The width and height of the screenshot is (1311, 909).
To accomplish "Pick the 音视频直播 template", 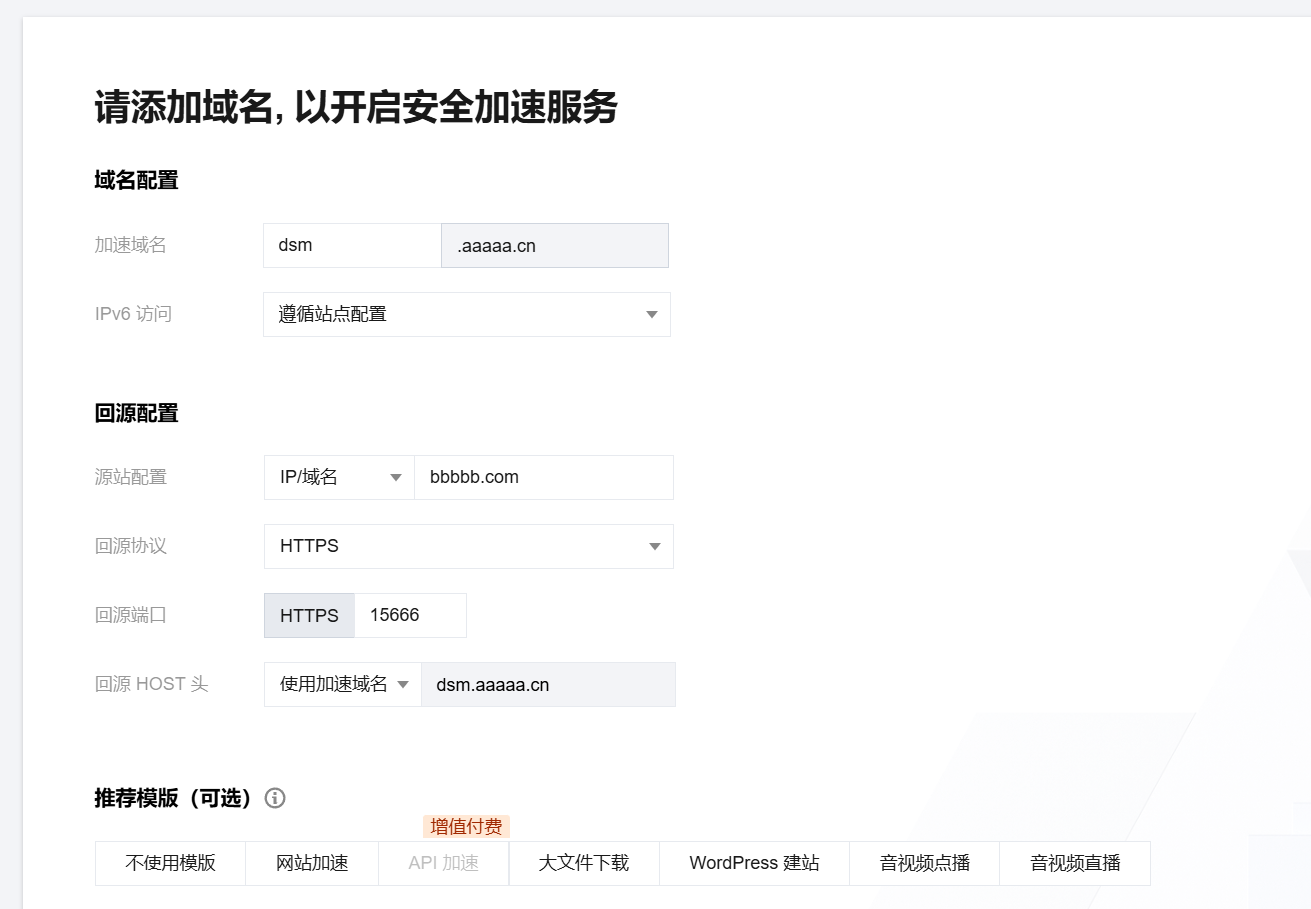I will tap(1075, 863).
